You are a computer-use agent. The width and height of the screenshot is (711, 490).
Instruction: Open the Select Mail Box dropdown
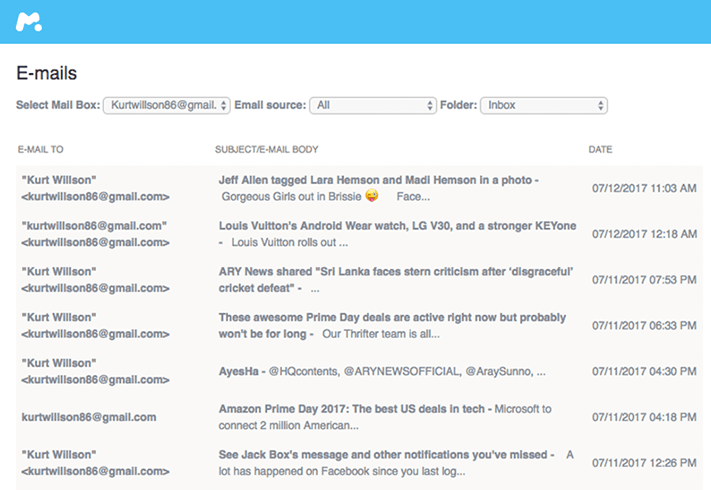point(166,105)
